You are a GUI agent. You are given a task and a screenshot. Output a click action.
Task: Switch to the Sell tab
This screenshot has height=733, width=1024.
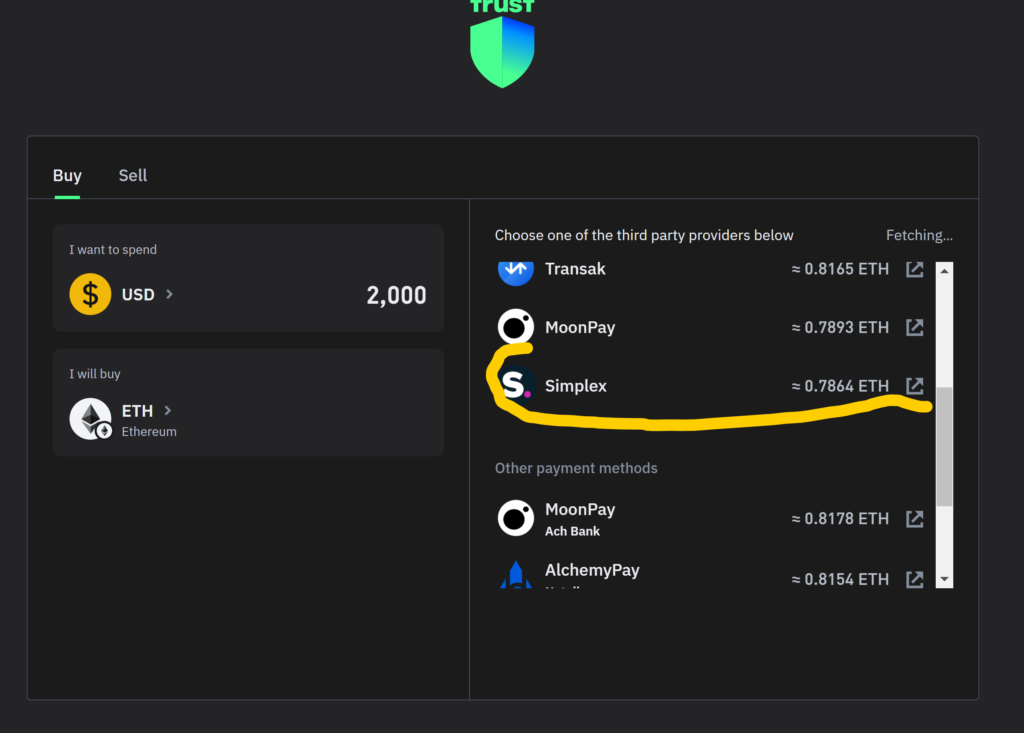coord(133,176)
